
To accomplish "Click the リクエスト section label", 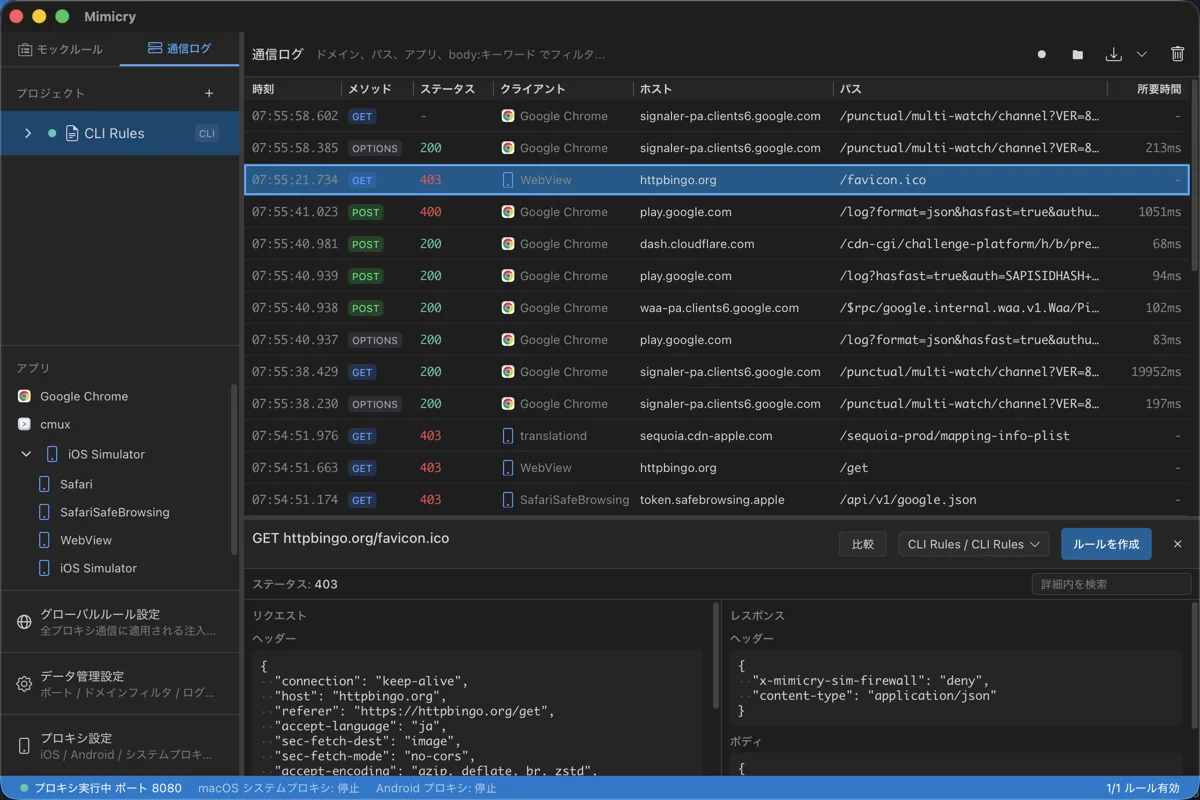I will [279, 615].
